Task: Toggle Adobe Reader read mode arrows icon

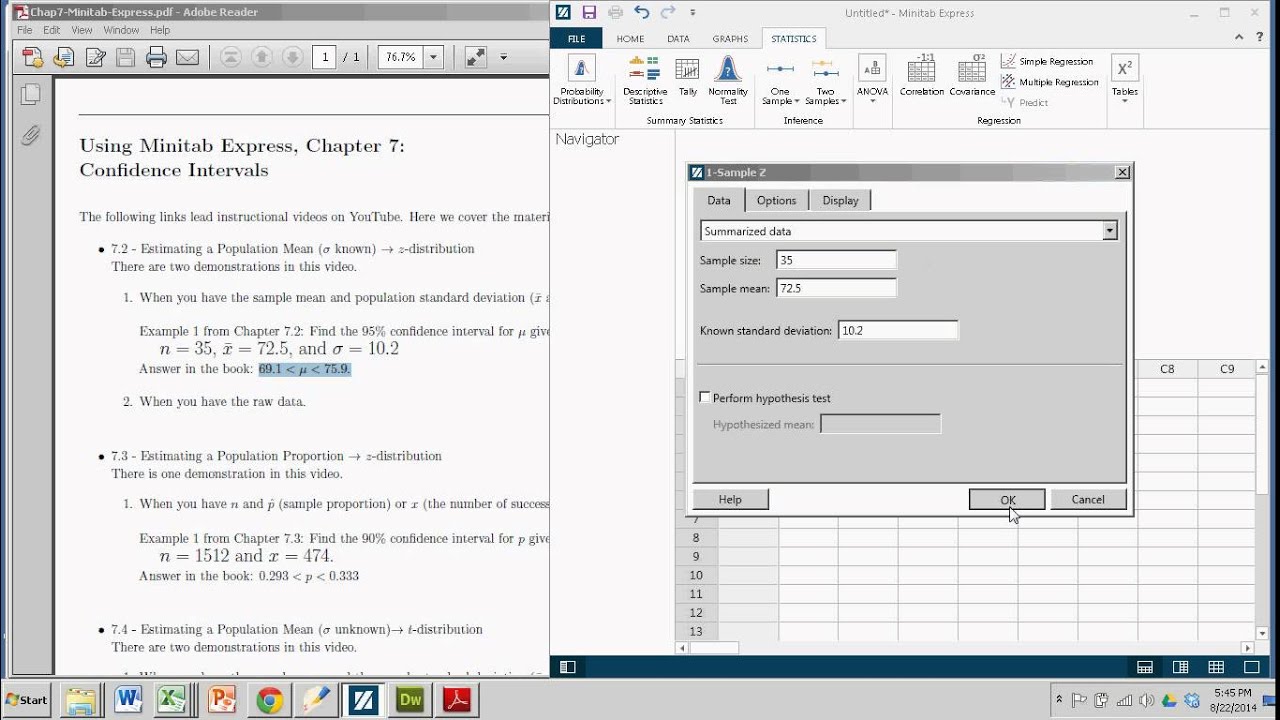Action: coord(476,57)
